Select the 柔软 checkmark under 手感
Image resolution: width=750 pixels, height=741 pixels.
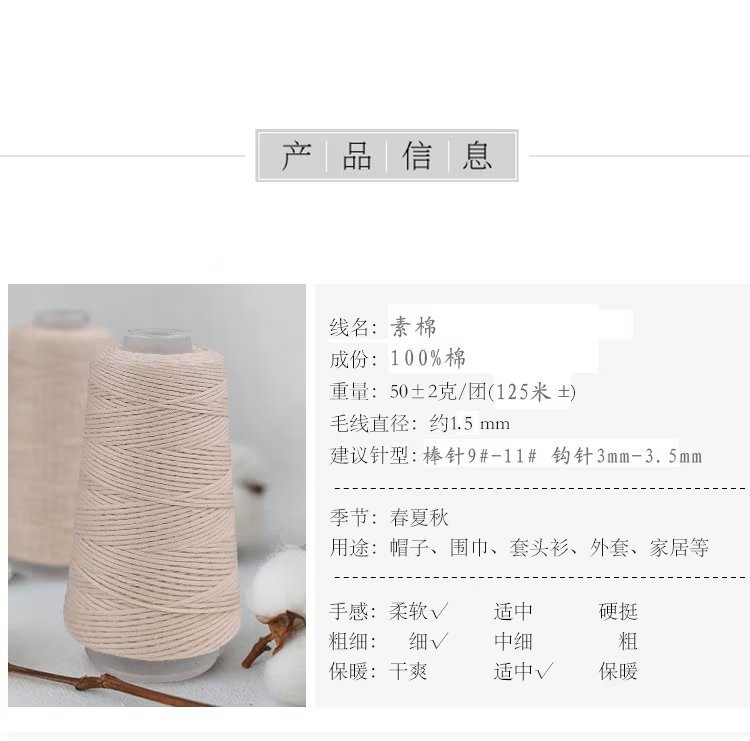coord(419,611)
